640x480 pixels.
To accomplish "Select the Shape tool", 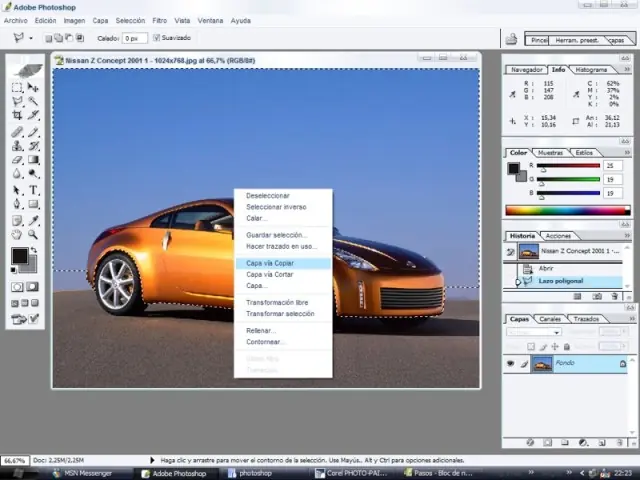I will (x=33, y=204).
